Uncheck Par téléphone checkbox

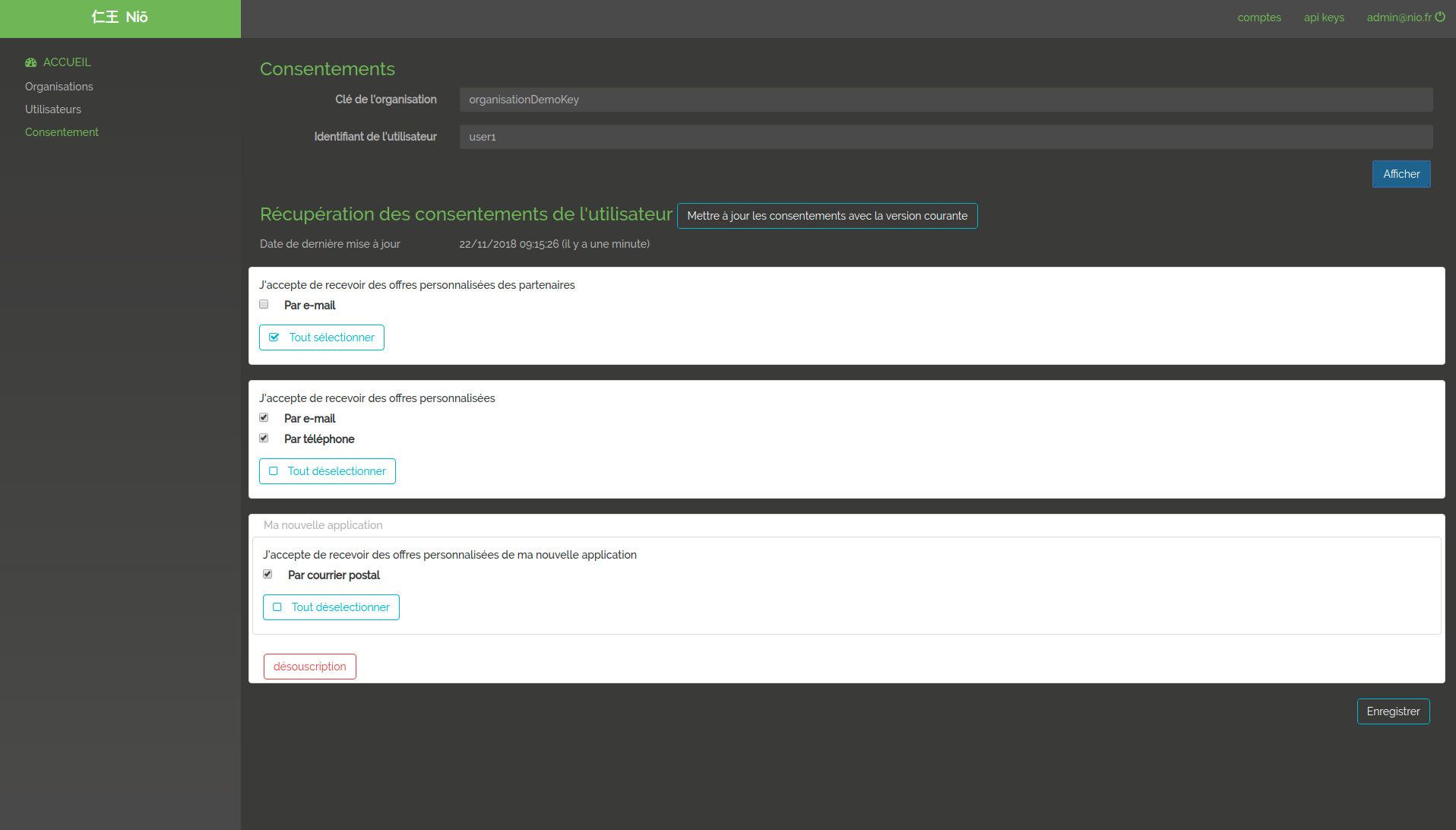tap(264, 439)
